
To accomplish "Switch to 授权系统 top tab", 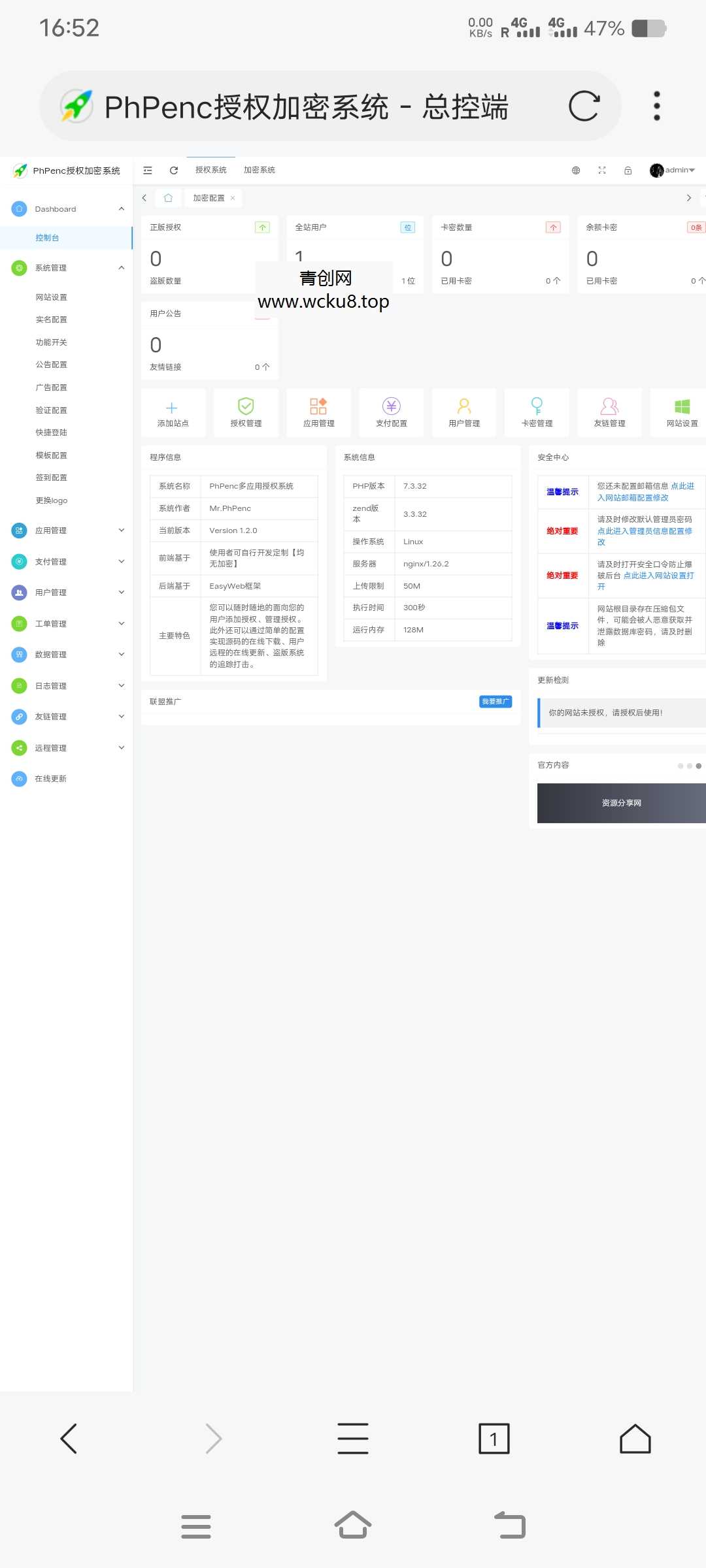I will 210,170.
